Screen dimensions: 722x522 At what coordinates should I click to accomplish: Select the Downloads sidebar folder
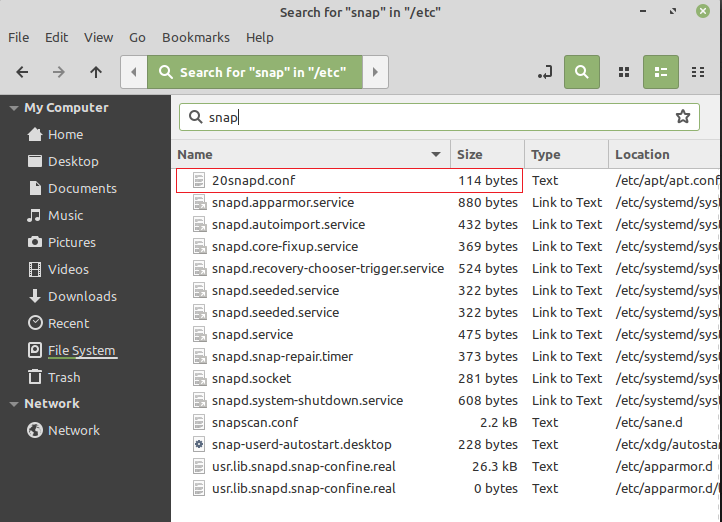(x=82, y=296)
